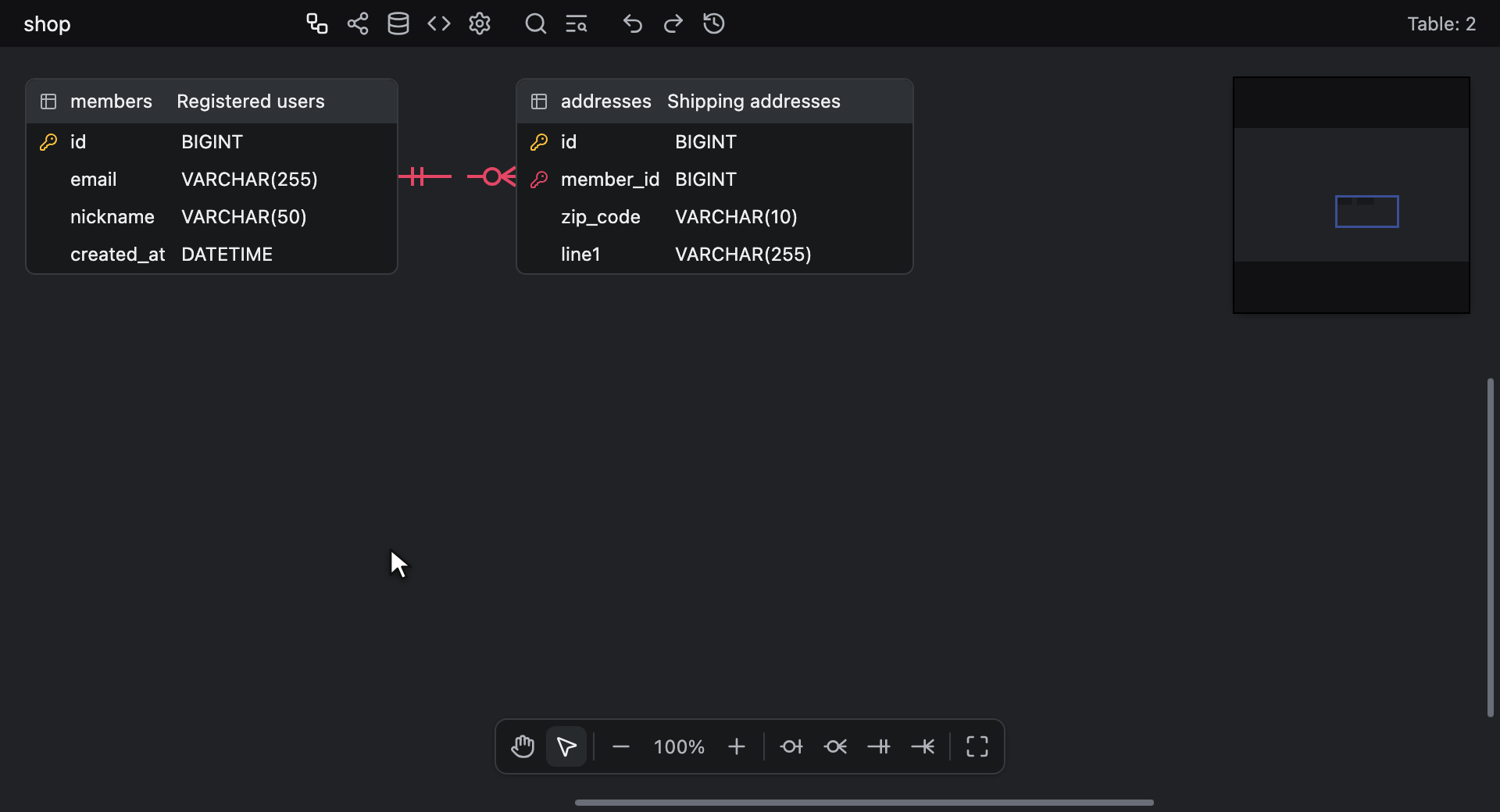
Task: Click the horizontal scrollbar
Action: coord(864,802)
